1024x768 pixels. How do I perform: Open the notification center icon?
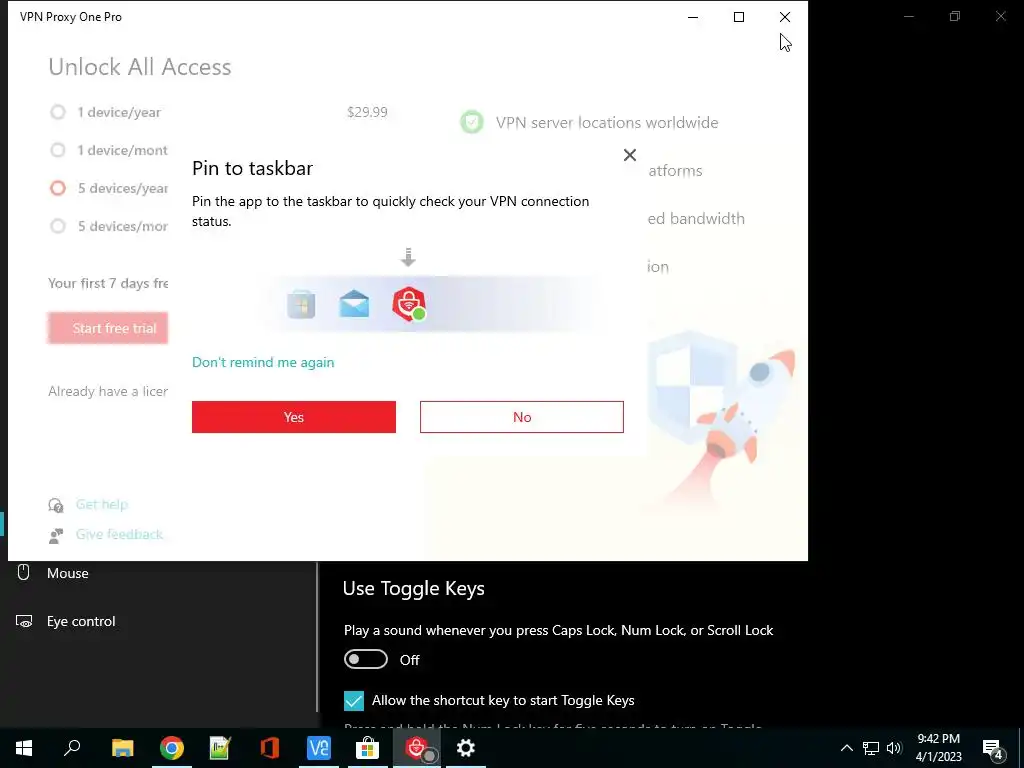click(993, 748)
